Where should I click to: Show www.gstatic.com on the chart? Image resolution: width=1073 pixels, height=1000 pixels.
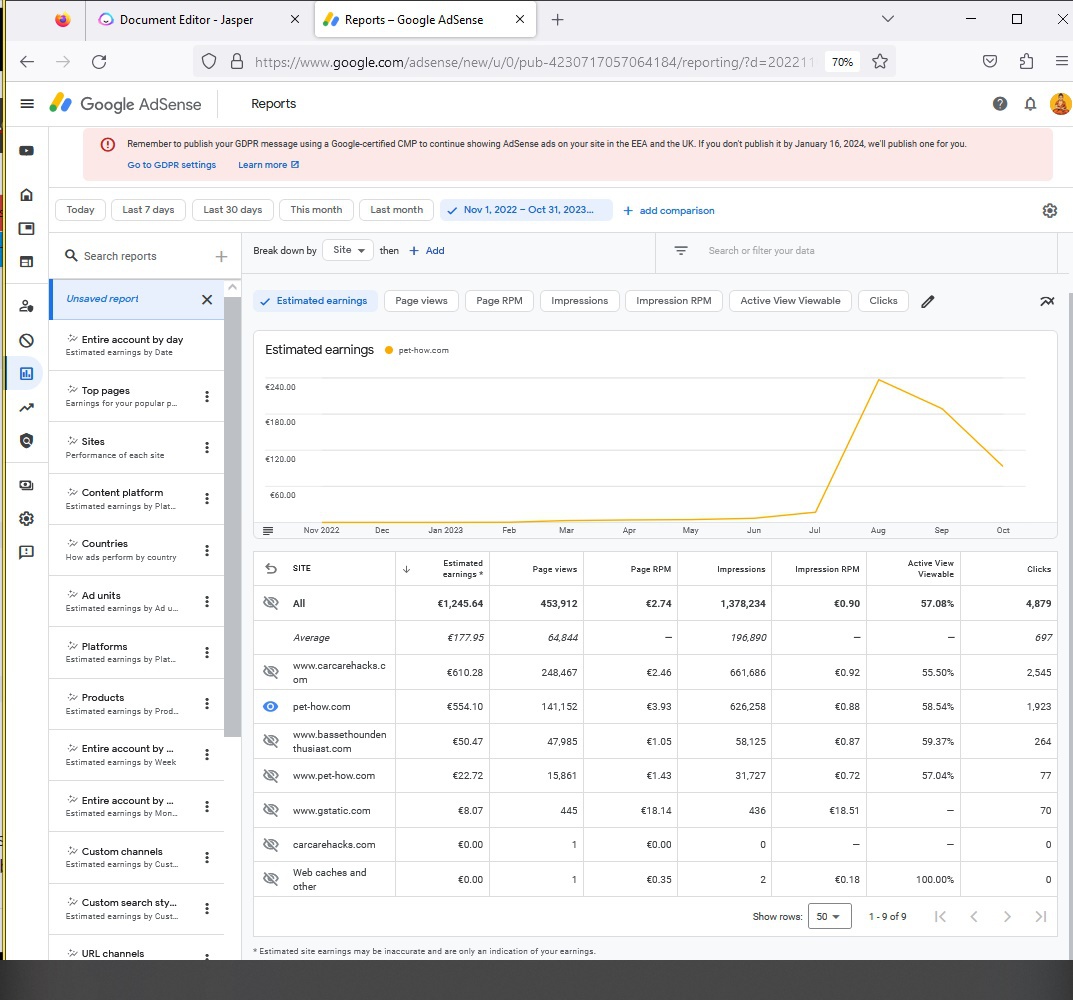(271, 810)
